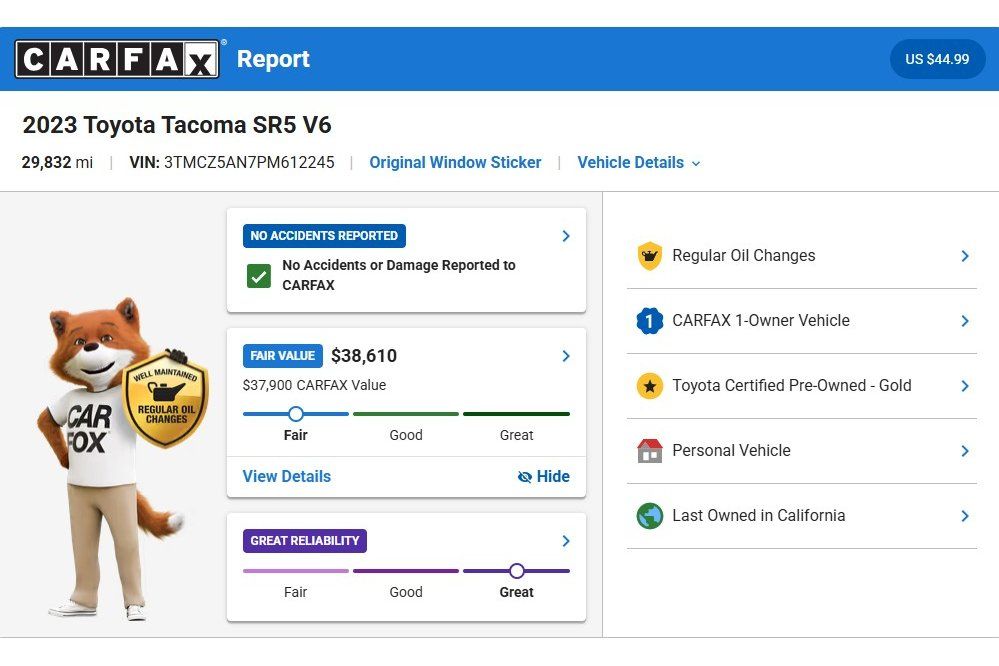This screenshot has height=666, width=999.
Task: Click the $37,900 CARFAX Value text
Action: (x=314, y=385)
